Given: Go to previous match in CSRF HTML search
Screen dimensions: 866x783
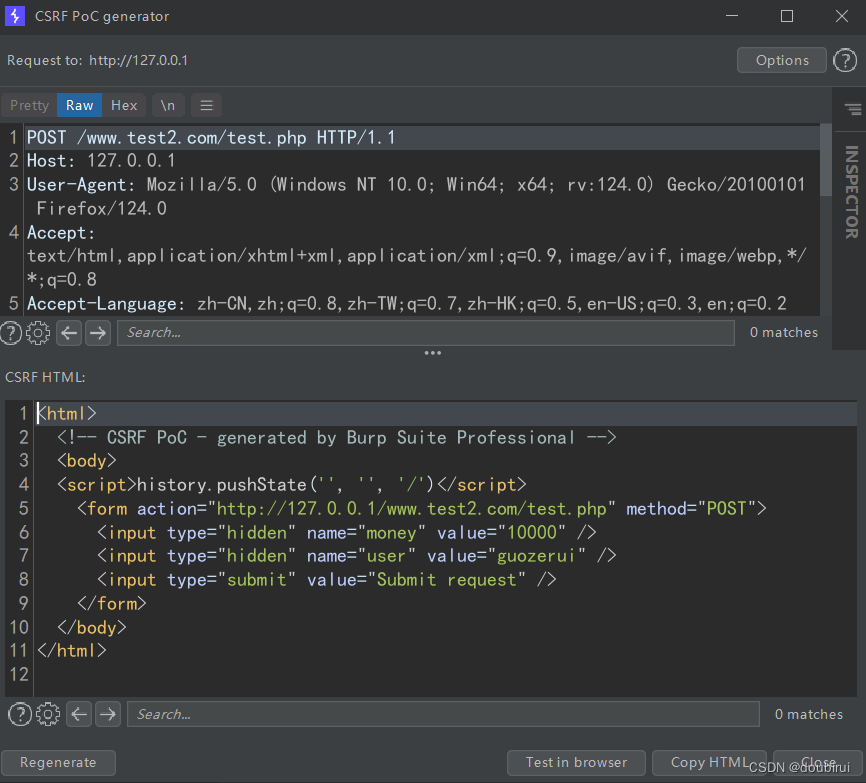Looking at the screenshot, I should pyautogui.click(x=79, y=714).
